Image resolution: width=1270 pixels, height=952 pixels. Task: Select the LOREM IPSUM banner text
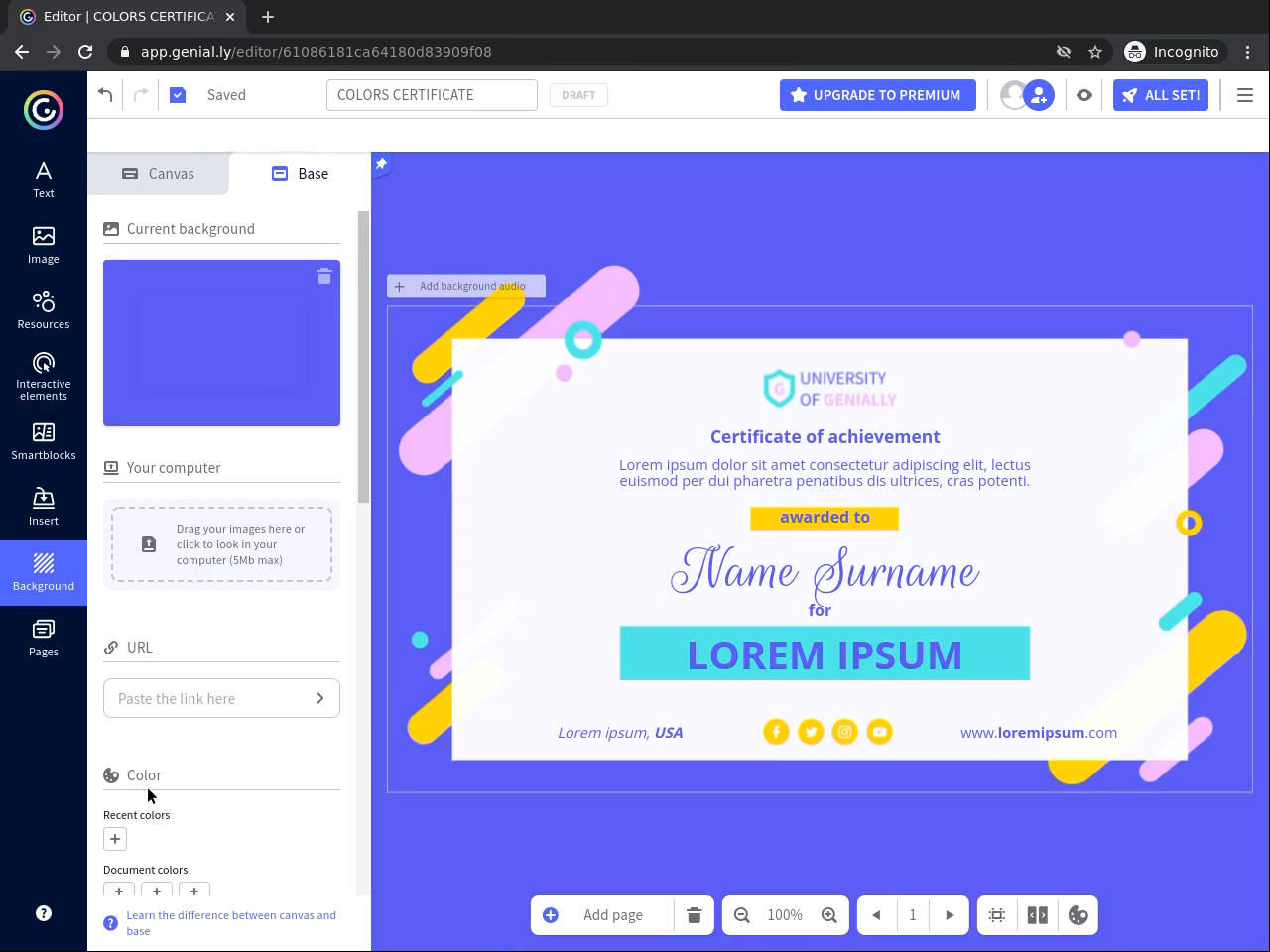click(825, 654)
